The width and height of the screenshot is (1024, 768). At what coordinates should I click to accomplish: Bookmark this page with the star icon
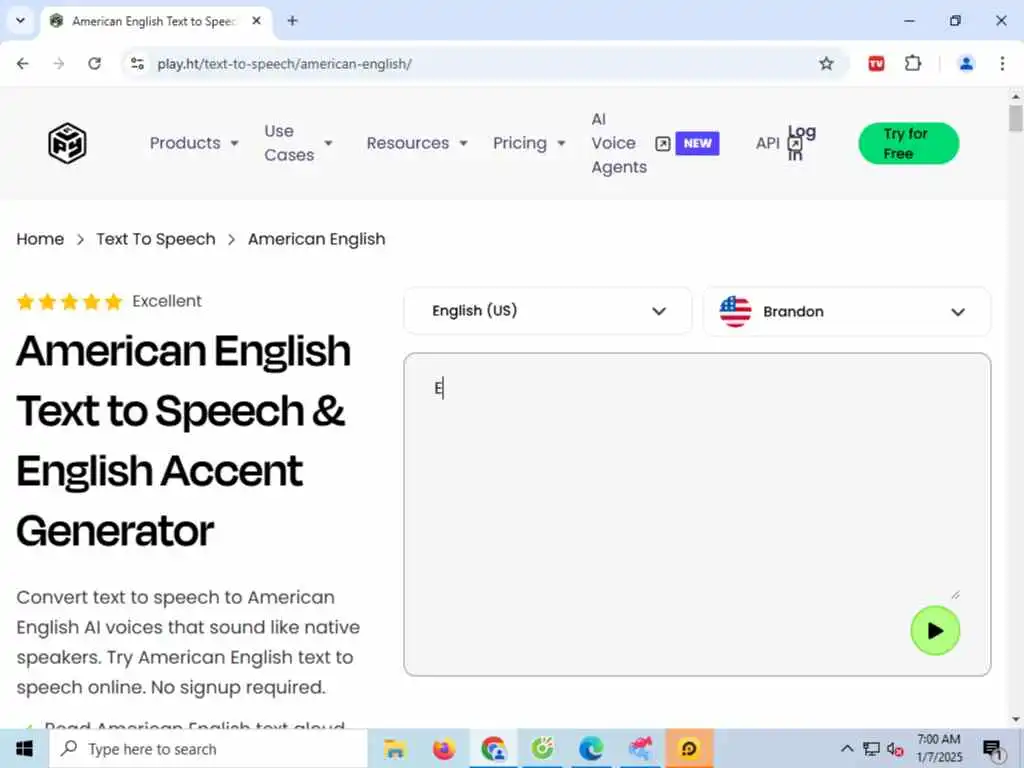pyautogui.click(x=826, y=63)
